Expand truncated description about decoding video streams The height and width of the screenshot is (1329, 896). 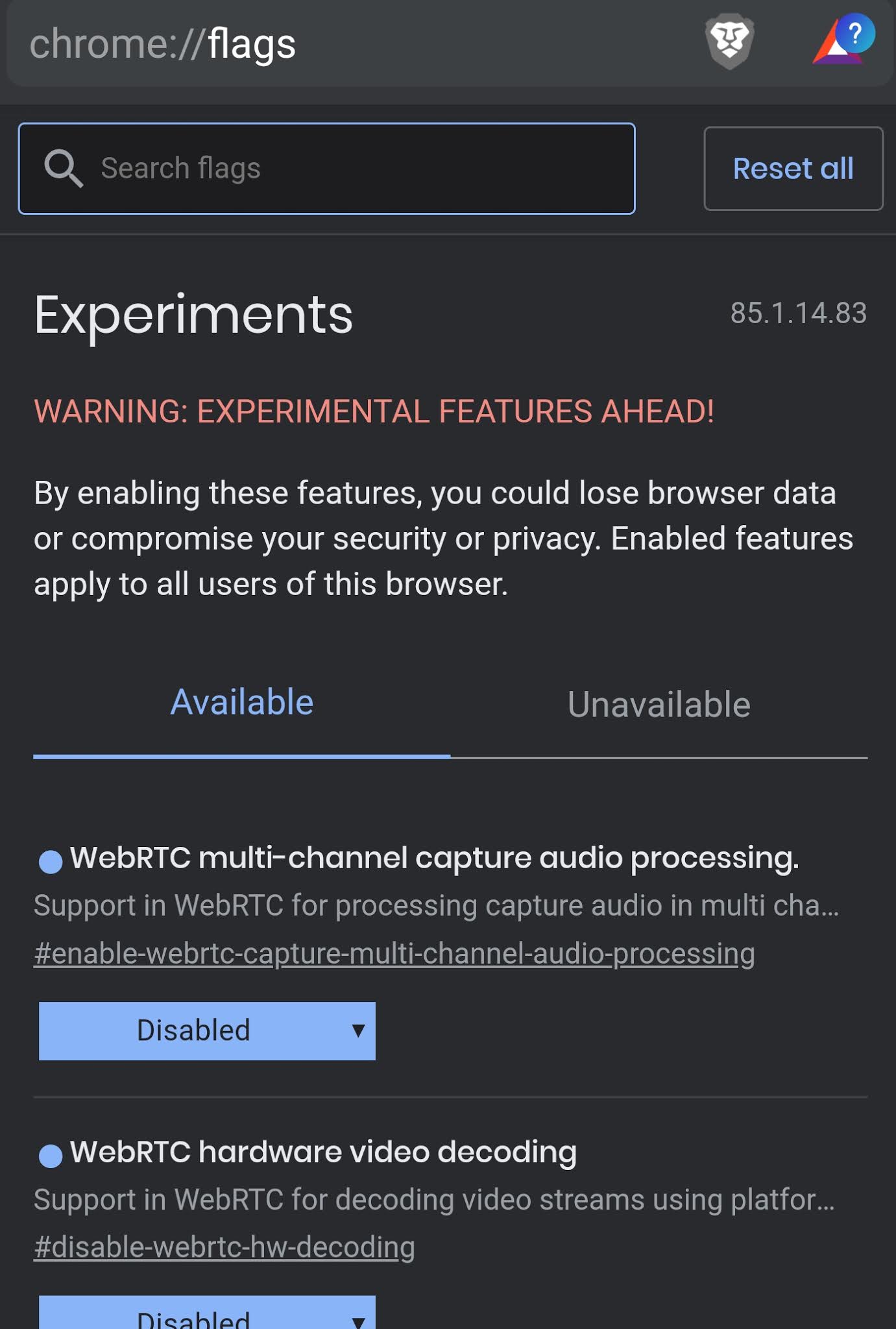[433, 1199]
